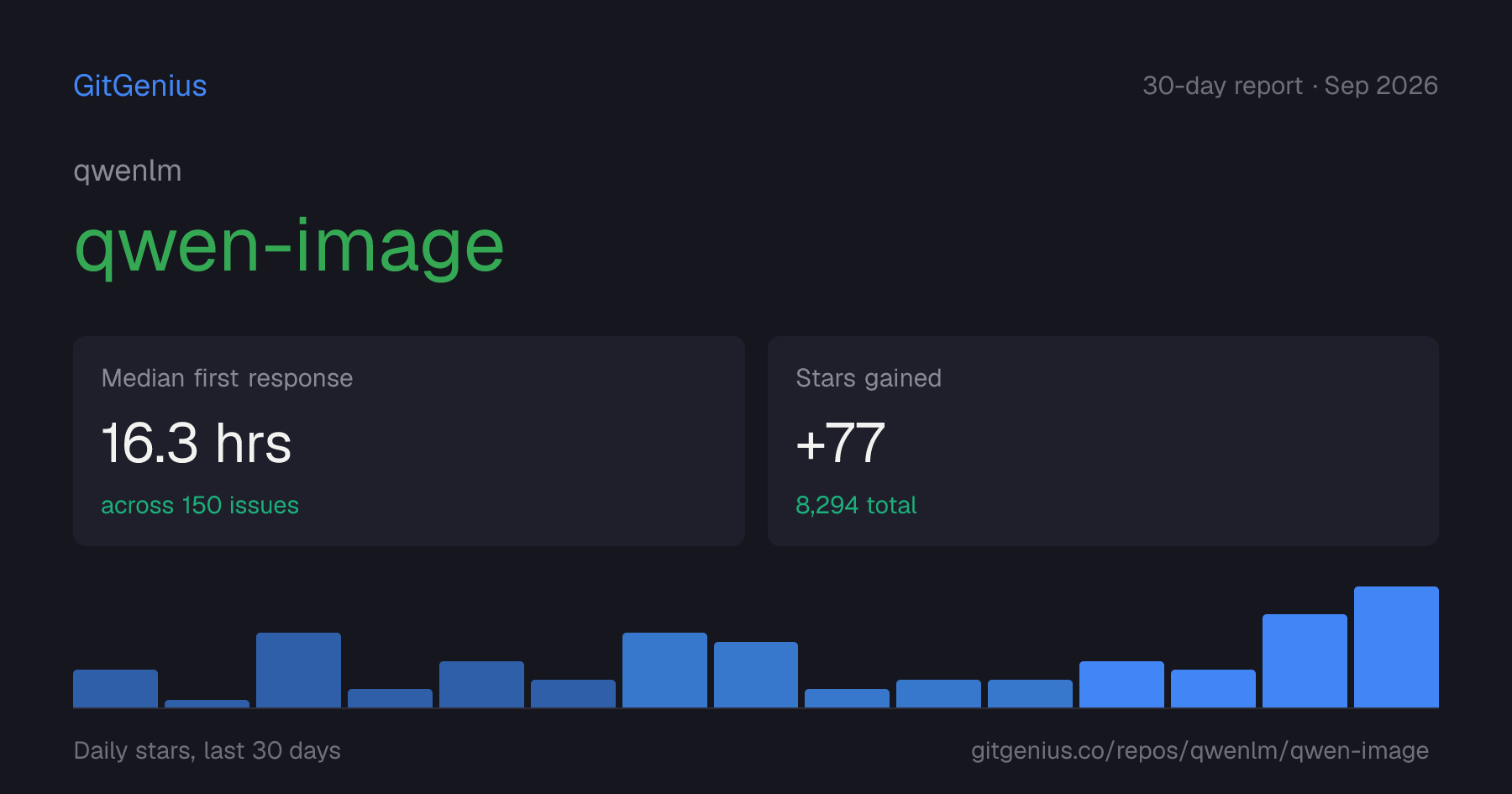Select the across 150 issues text
The width and height of the screenshot is (1512, 794).
(200, 505)
